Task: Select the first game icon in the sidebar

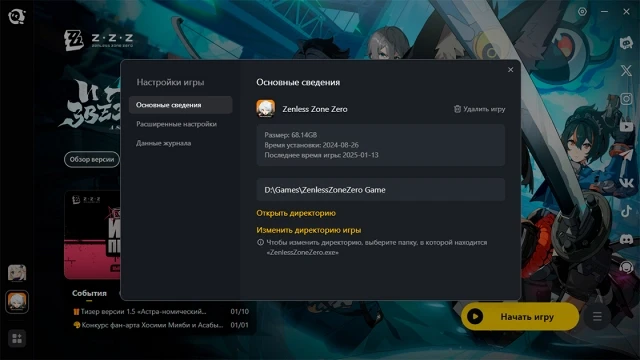Action: pos(17,273)
